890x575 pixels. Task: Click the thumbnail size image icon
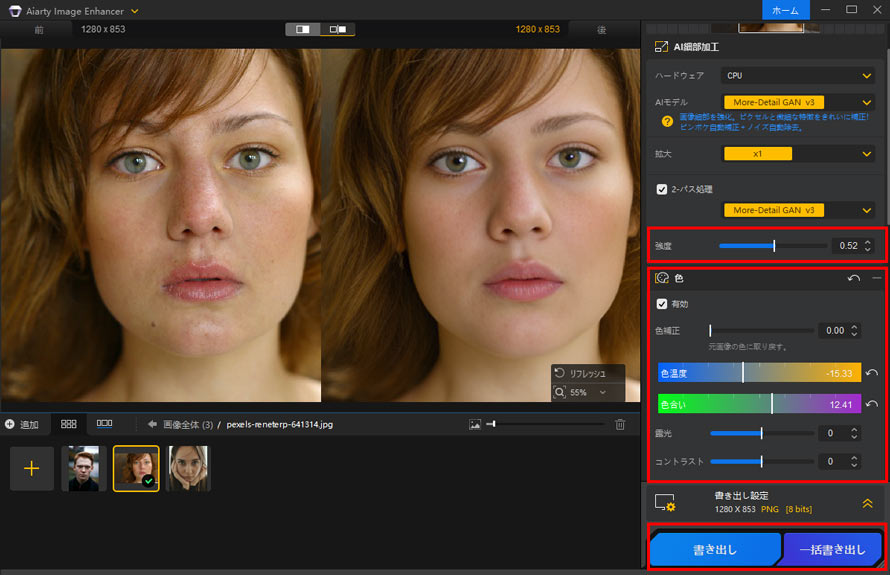pyautogui.click(x=475, y=424)
